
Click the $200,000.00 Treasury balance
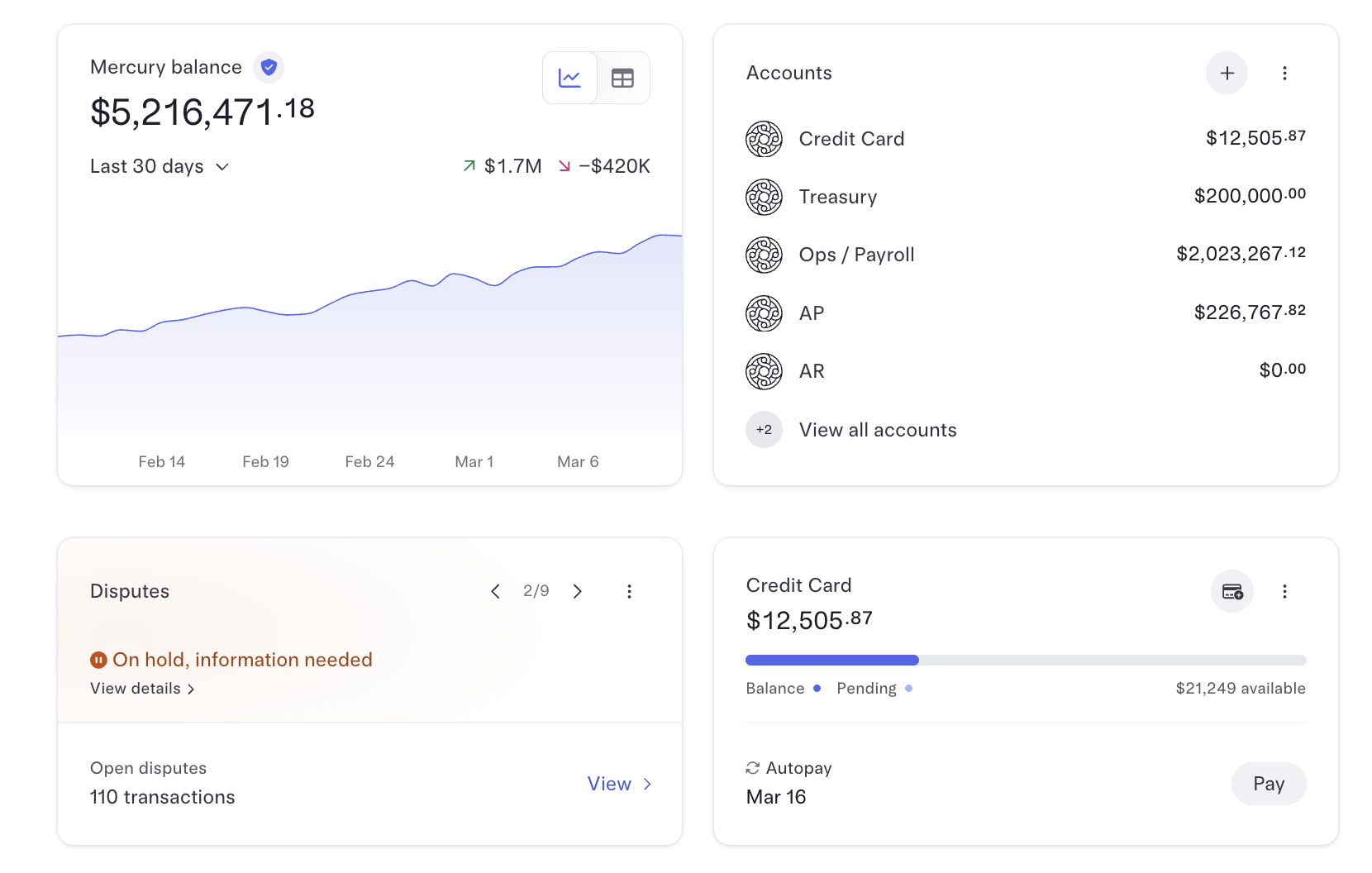pos(1250,196)
